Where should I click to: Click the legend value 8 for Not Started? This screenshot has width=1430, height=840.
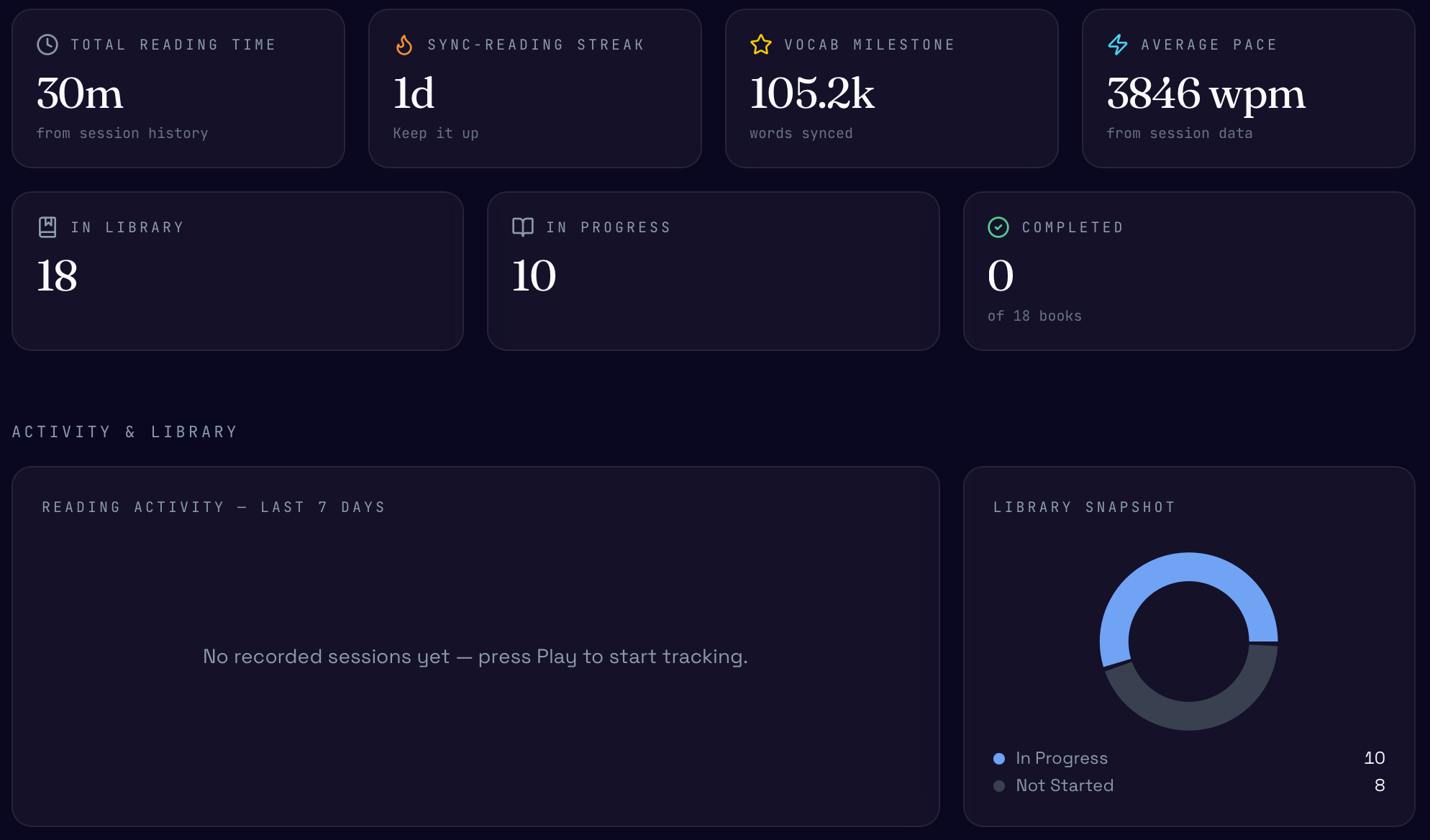[1380, 785]
